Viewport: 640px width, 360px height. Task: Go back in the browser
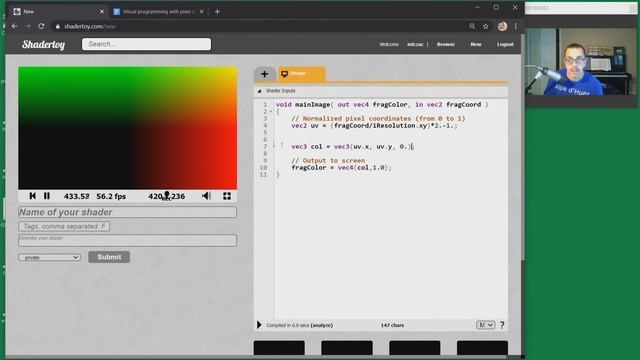pos(15,26)
